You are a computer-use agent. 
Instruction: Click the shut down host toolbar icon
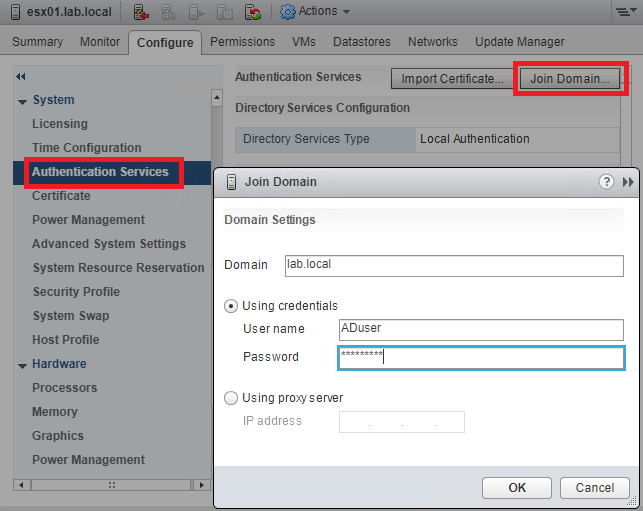click(224, 12)
